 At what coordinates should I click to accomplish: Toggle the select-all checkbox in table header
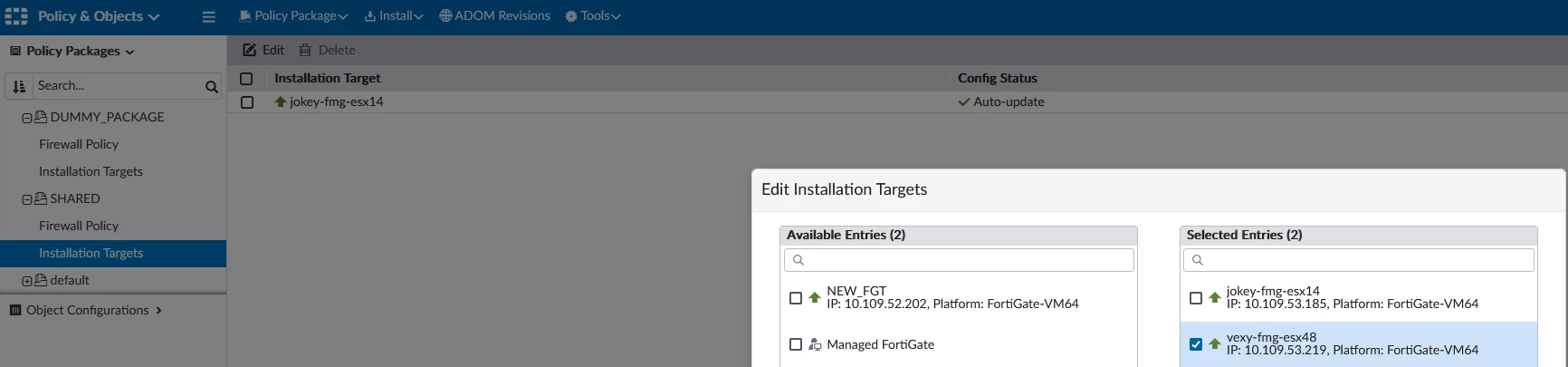click(246, 79)
